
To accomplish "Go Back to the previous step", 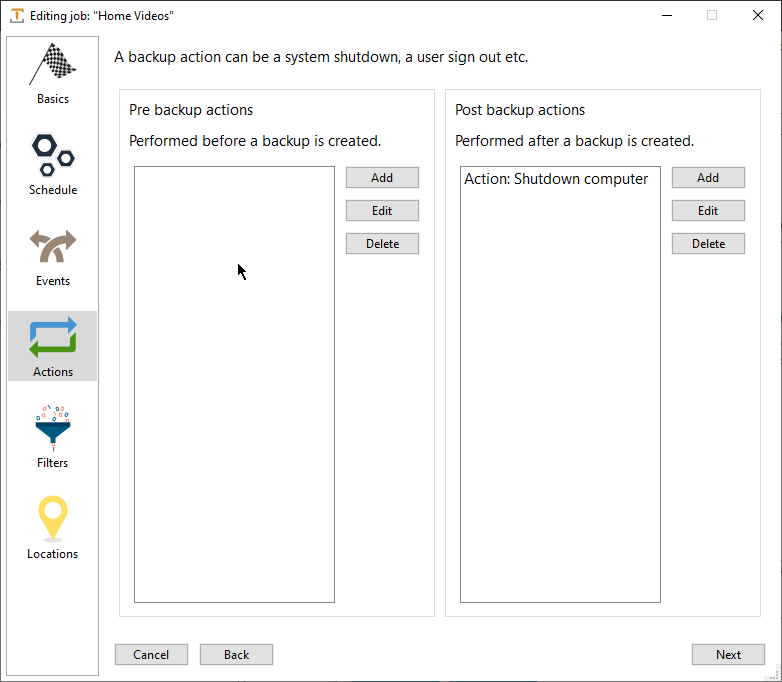I will pyautogui.click(x=236, y=655).
